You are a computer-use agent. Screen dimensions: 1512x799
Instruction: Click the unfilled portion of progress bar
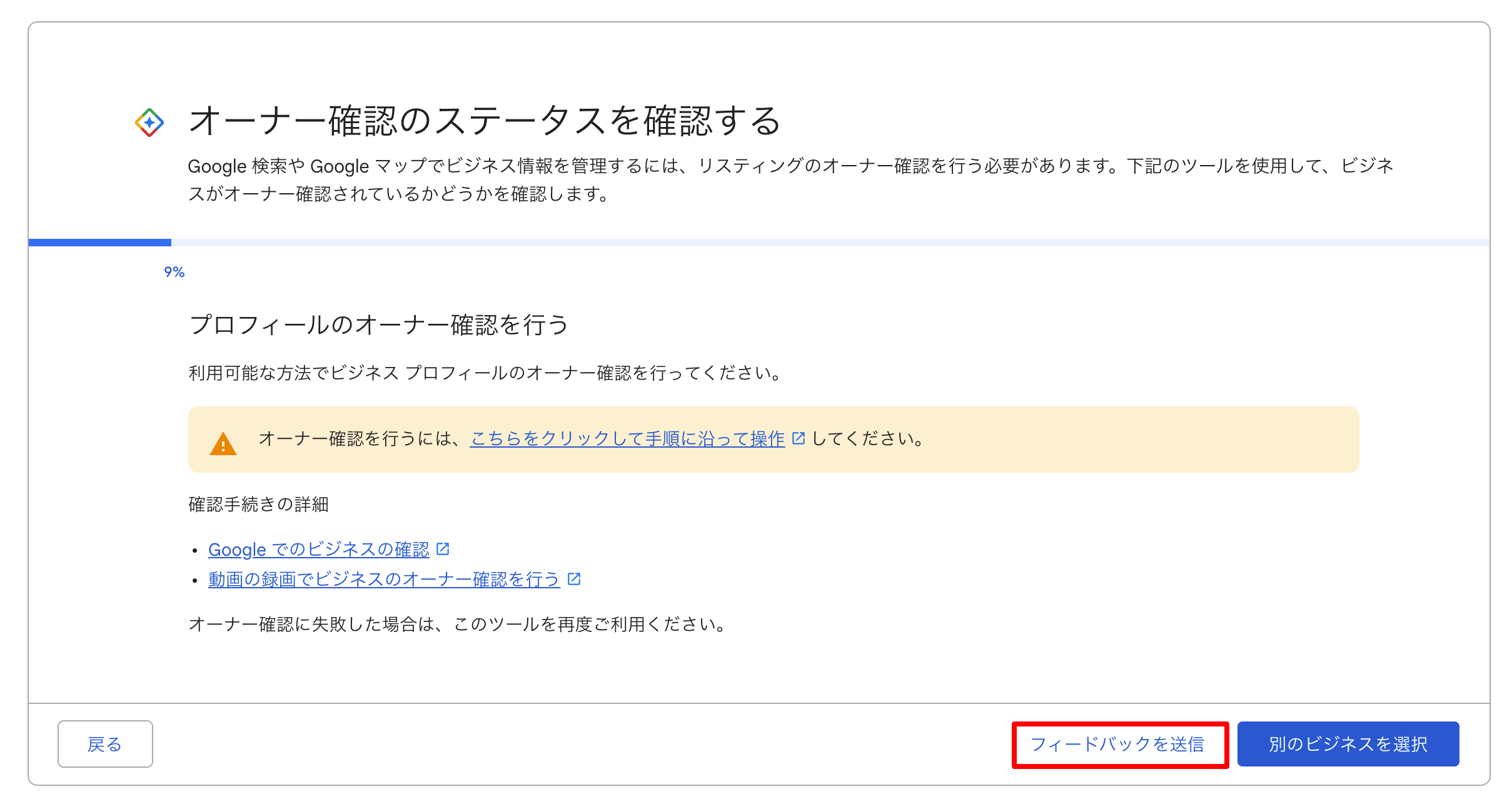(x=830, y=243)
